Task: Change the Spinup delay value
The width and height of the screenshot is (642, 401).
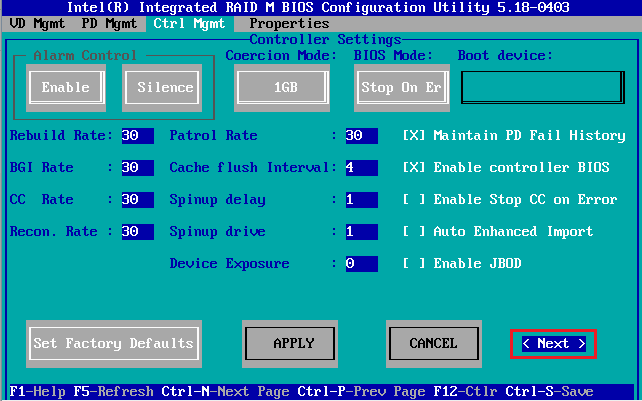Action: pyautogui.click(x=362, y=199)
